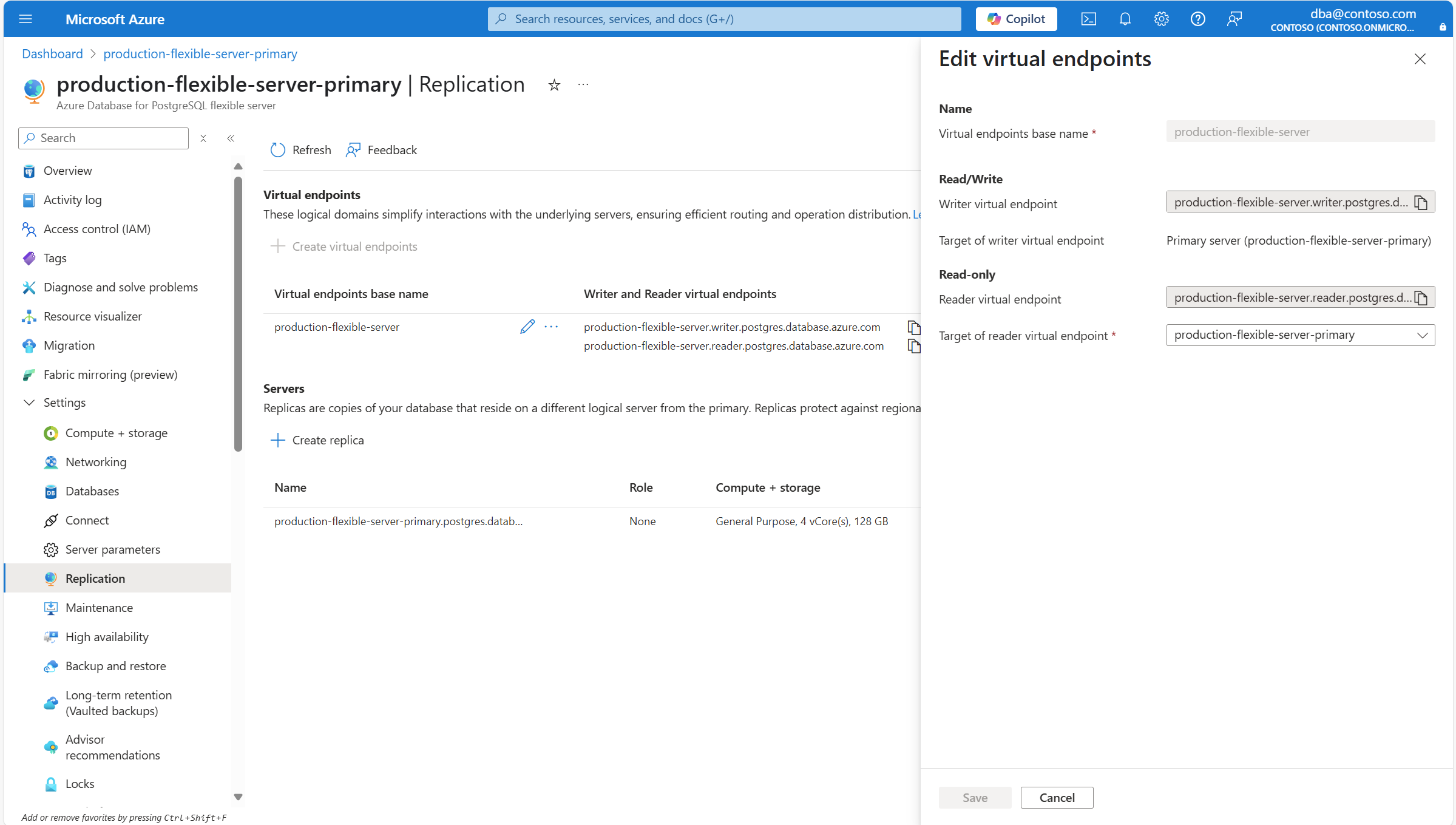Image resolution: width=1456 pixels, height=825 pixels.
Task: Mark the page as favorite with the star
Action: coord(554,85)
